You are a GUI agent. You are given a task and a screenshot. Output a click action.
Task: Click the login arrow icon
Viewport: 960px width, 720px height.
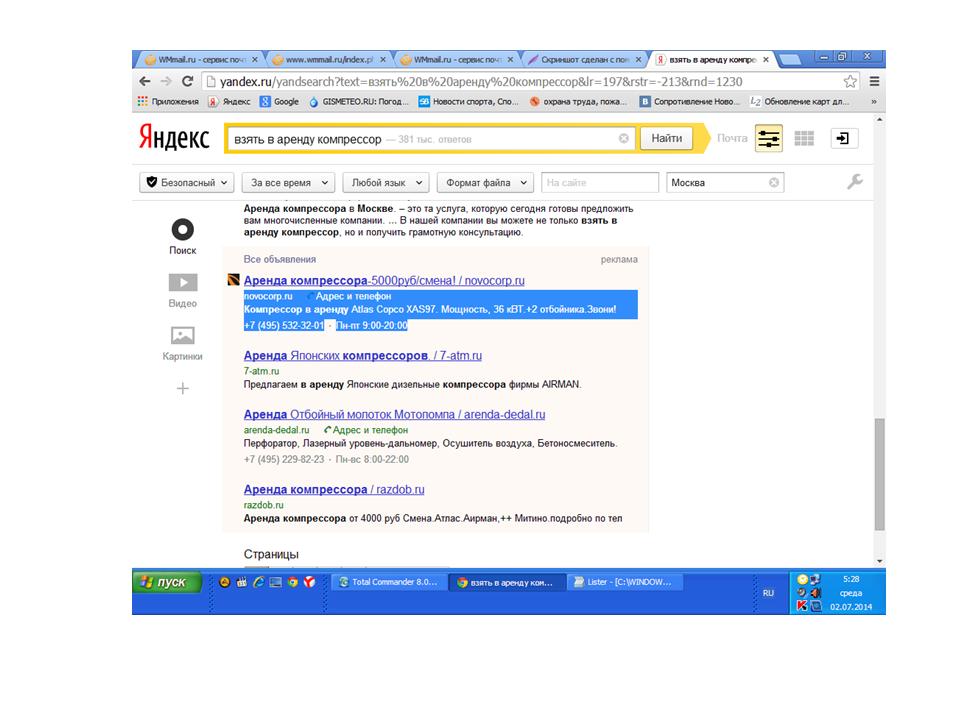click(x=843, y=138)
